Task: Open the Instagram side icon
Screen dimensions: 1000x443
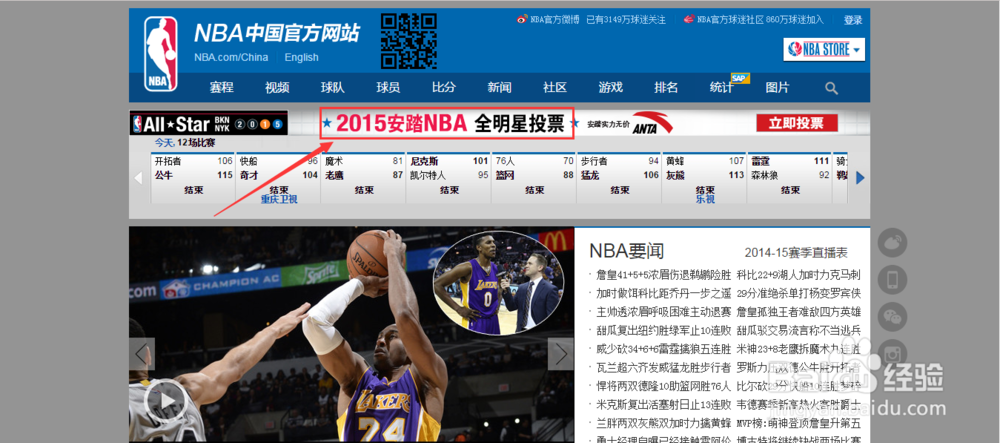Action: 893,353
